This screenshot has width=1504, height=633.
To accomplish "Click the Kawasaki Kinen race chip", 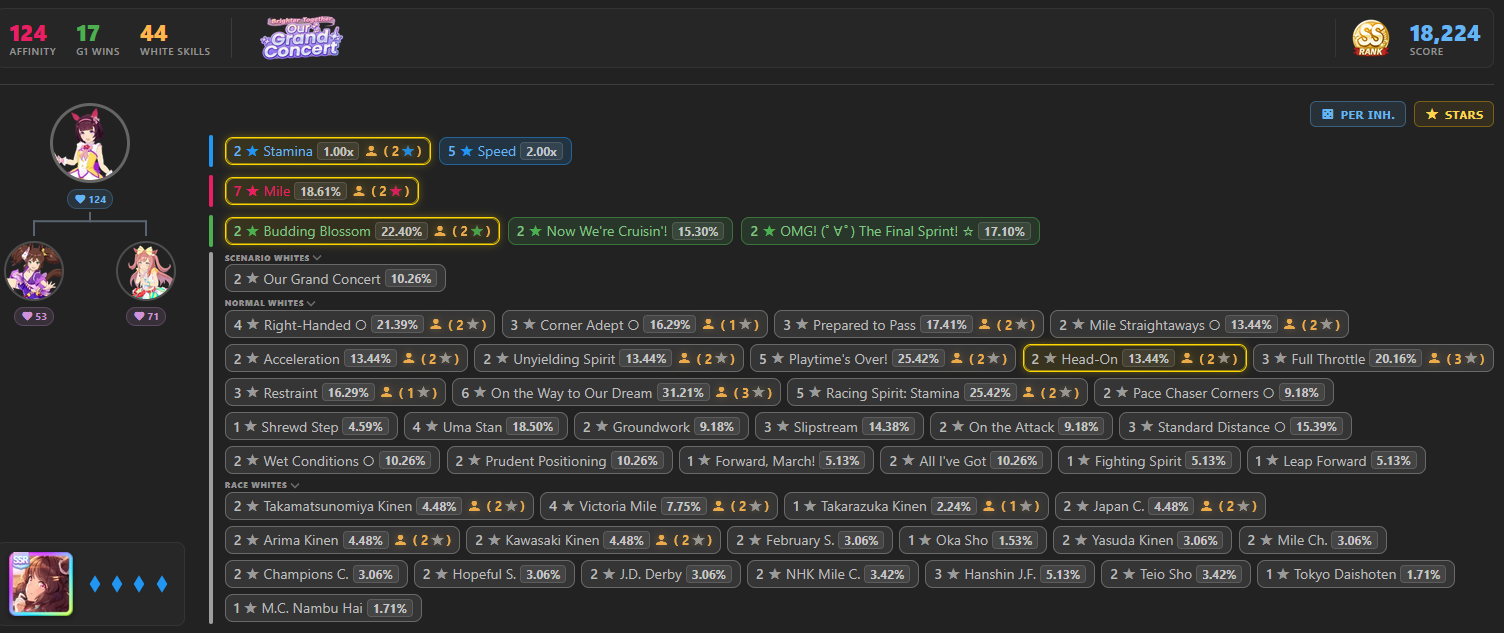I will 593,540.
